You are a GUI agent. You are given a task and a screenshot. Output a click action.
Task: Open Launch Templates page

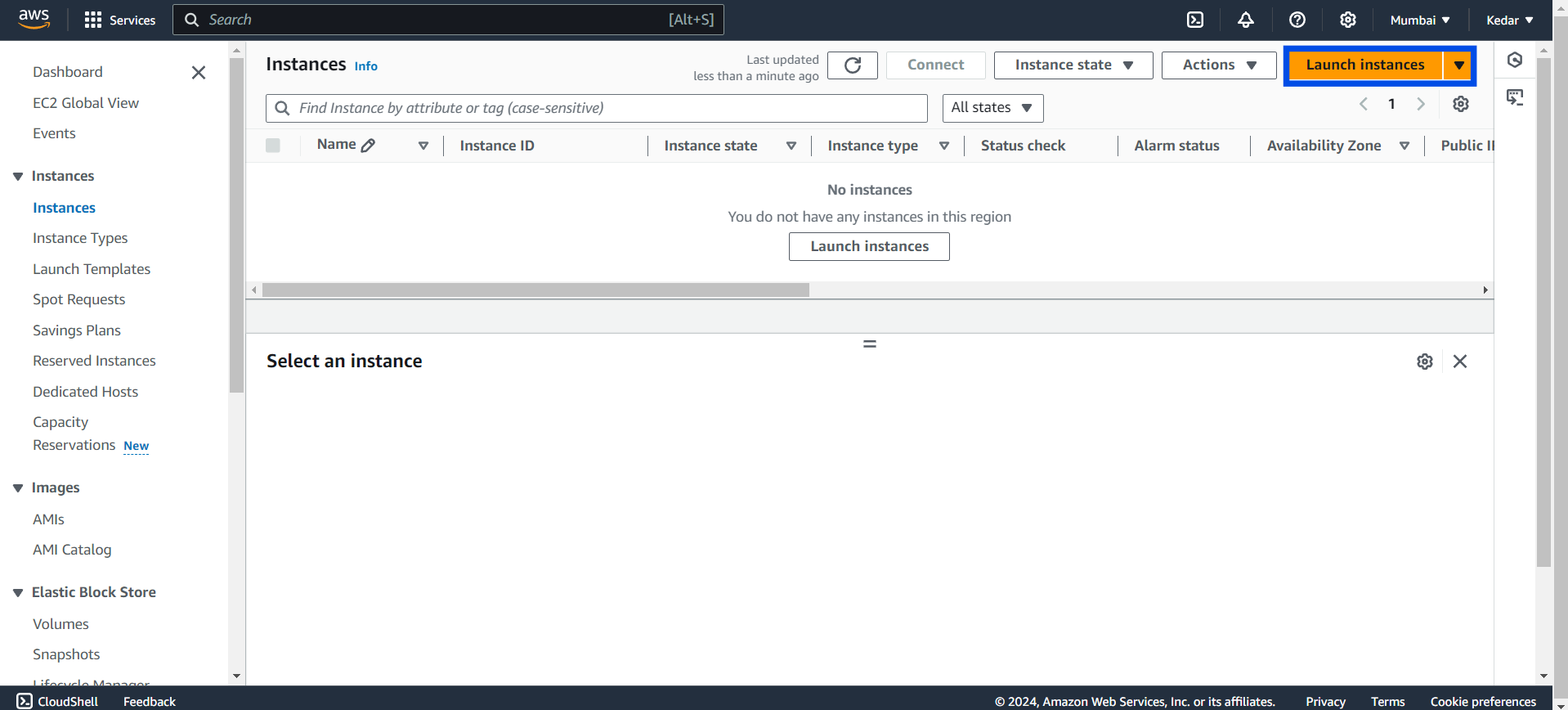coord(92,269)
